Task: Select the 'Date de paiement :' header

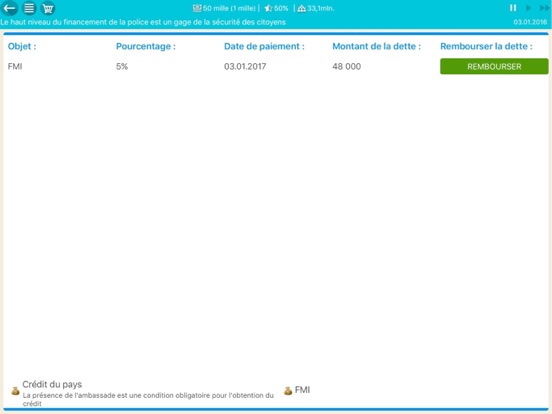Action: point(264,46)
